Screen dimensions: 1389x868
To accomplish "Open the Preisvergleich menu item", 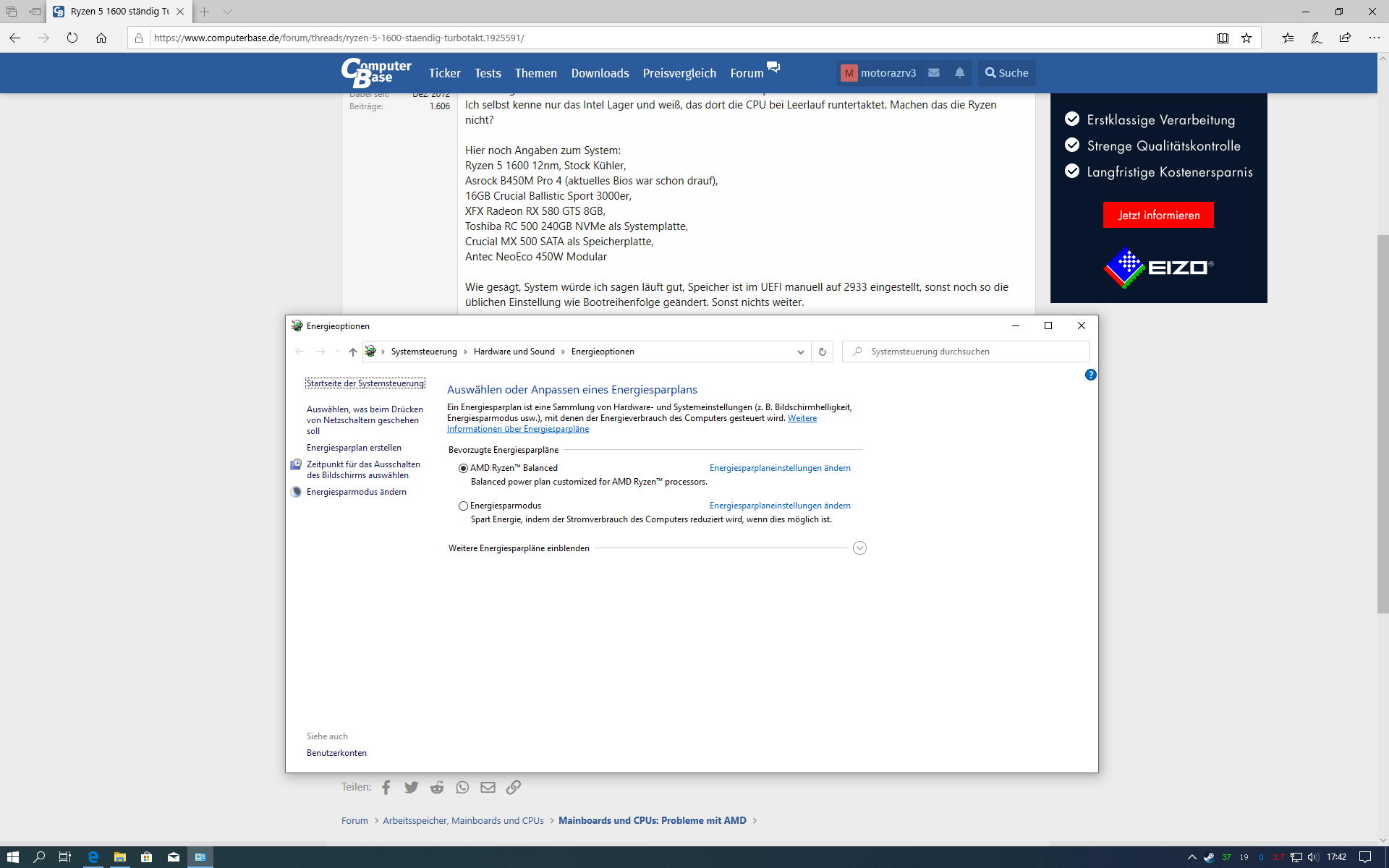I will coord(679,73).
